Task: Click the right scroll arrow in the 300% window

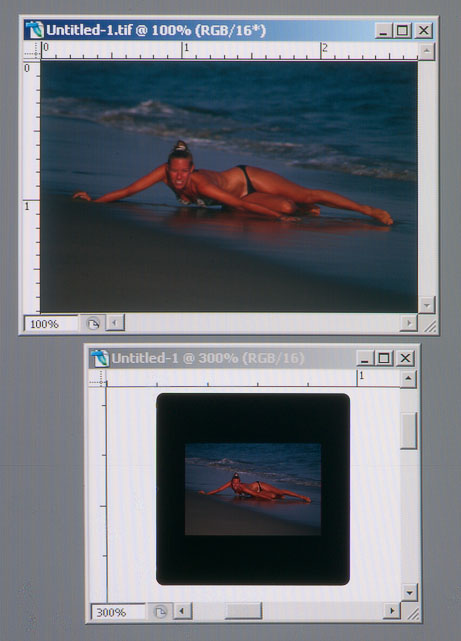Action: (392, 611)
